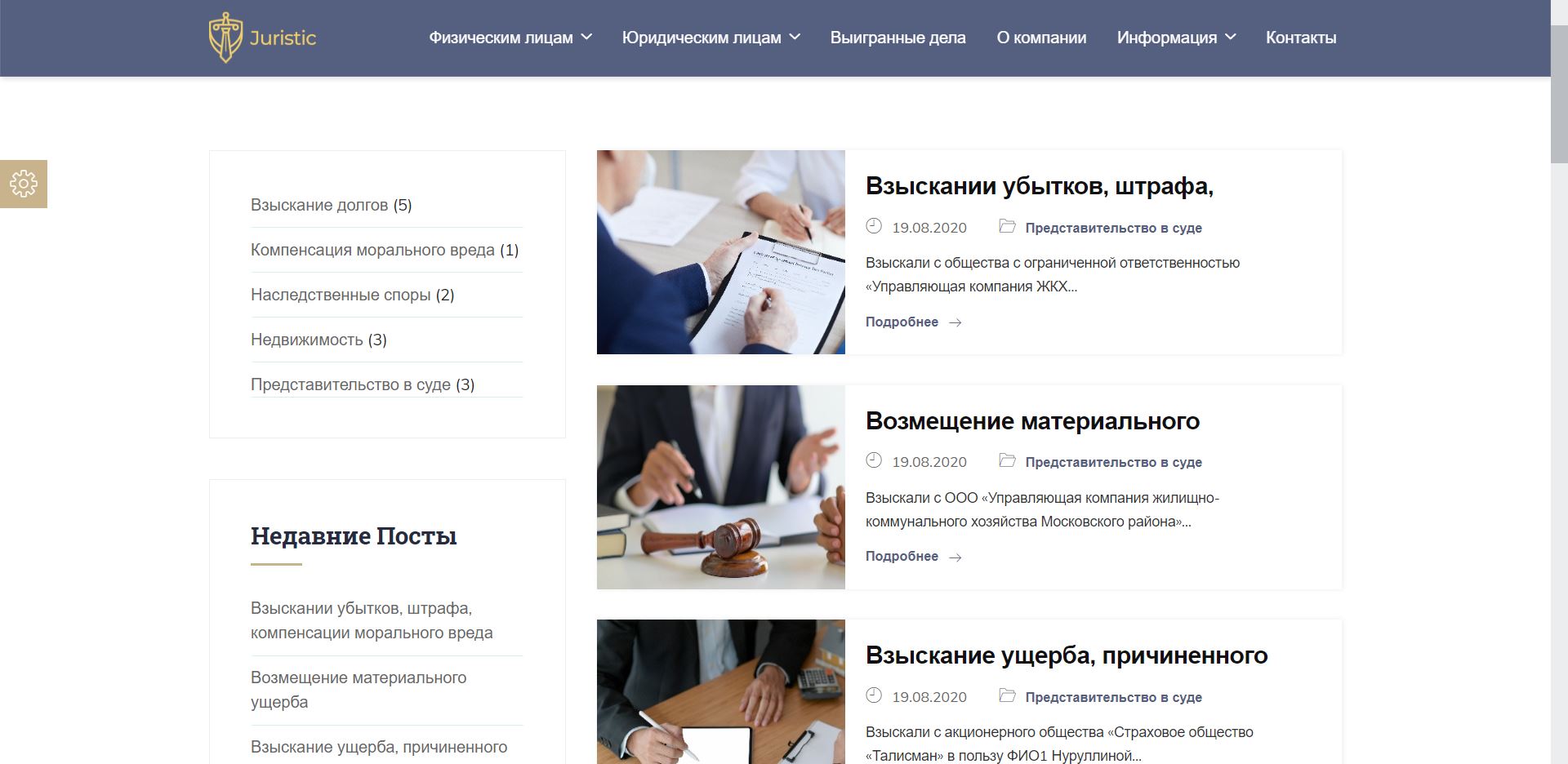Click clock icon on Взыскание ущерба post
This screenshot has height=764, width=1568.
[x=874, y=695]
